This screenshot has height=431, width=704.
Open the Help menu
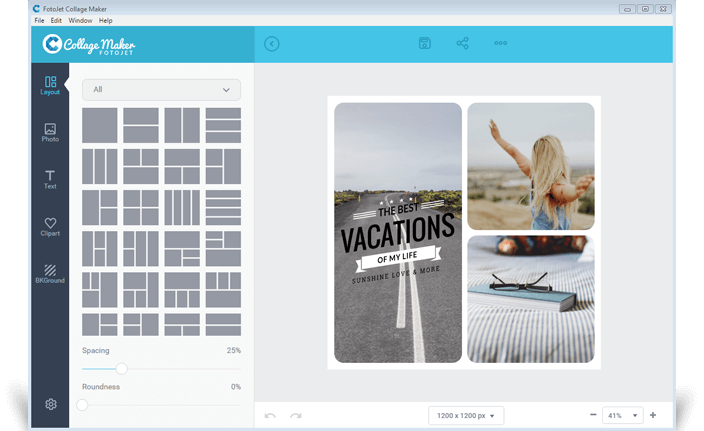coord(106,21)
